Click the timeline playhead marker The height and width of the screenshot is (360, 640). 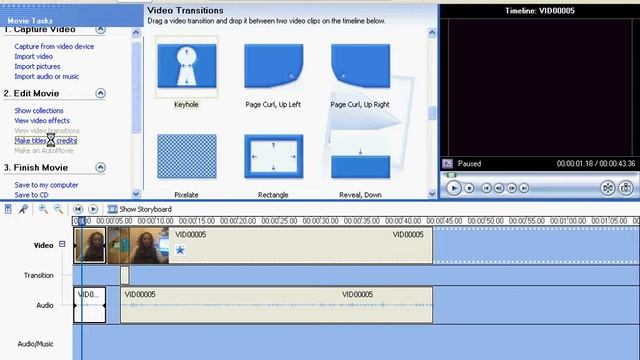point(82,221)
